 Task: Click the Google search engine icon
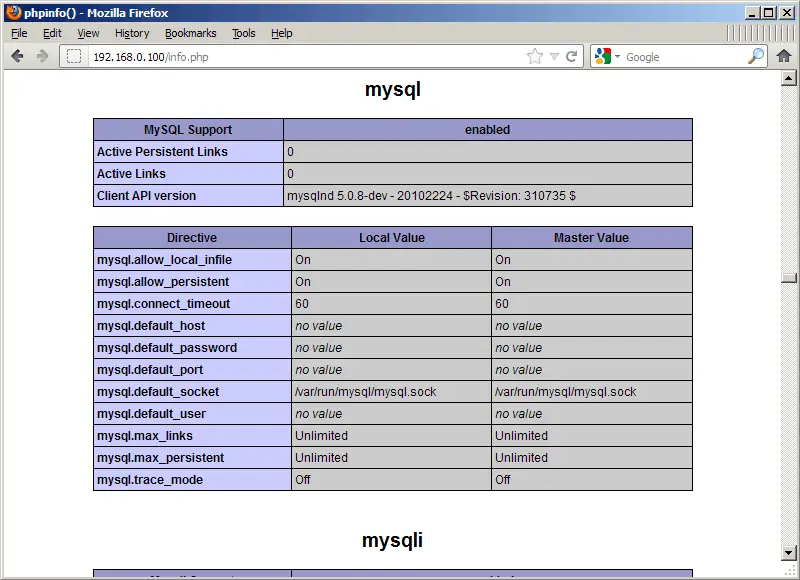coord(603,56)
